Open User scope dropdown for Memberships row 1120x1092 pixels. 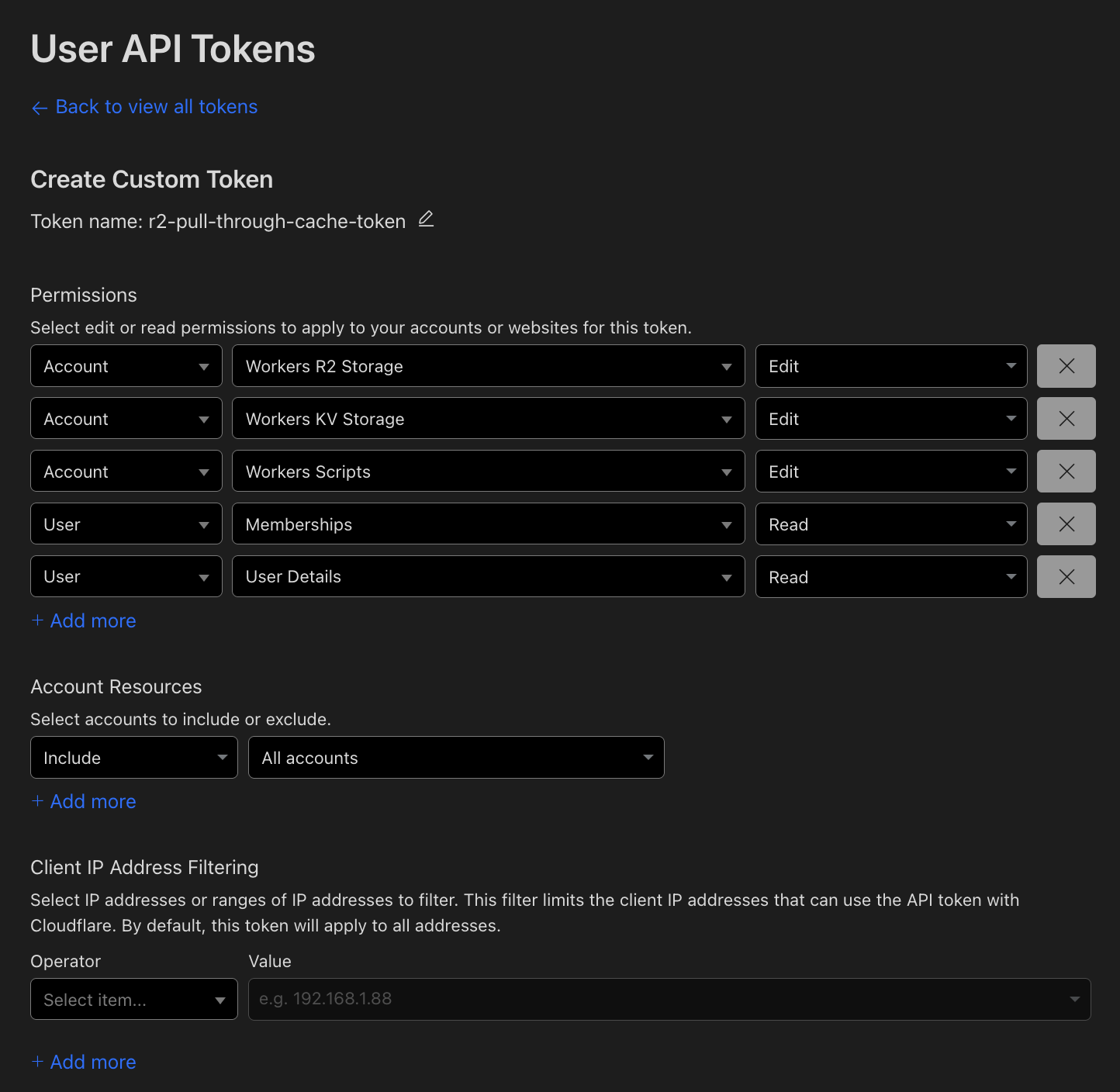coord(126,524)
